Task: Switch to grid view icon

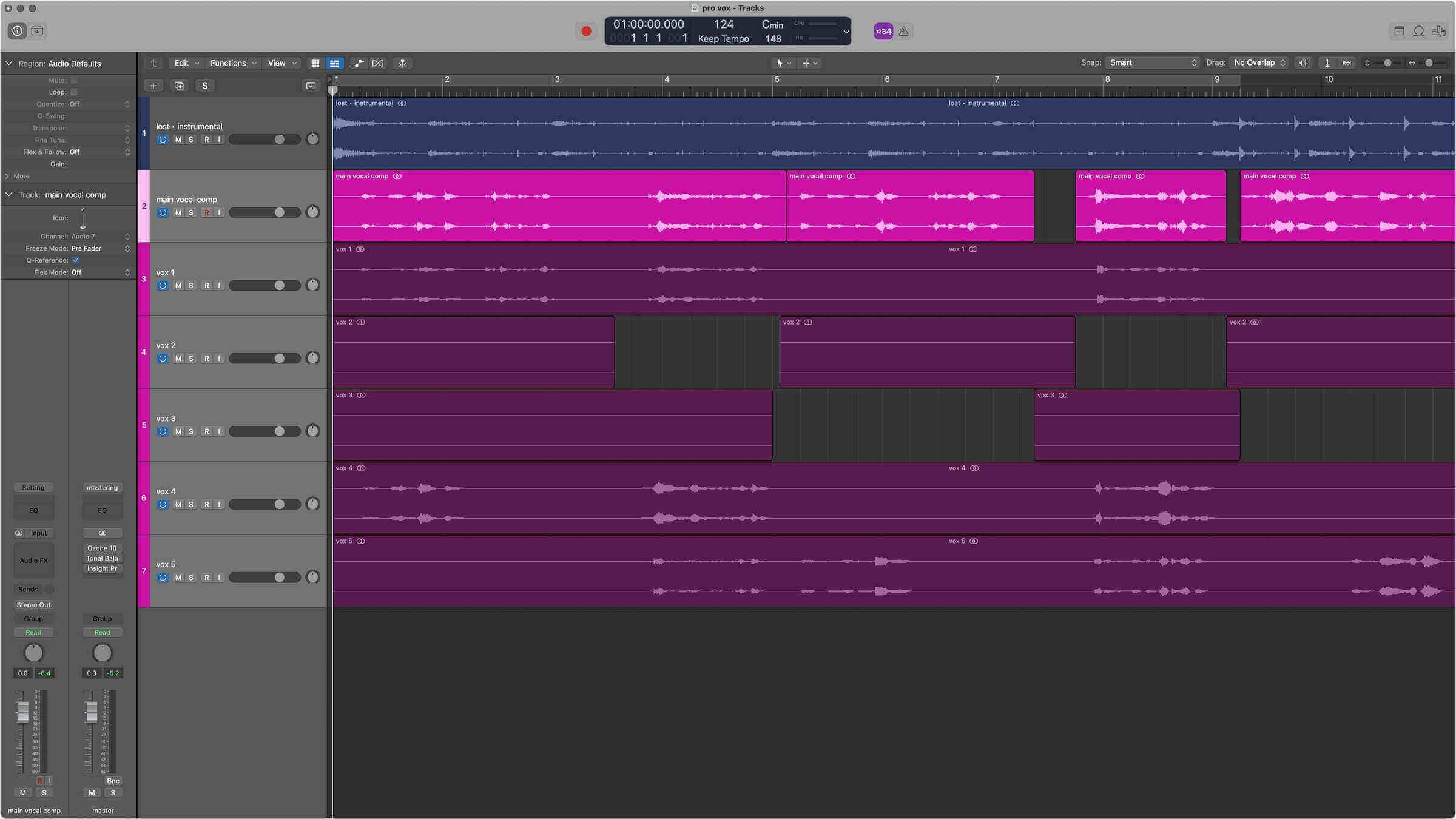Action: pos(315,63)
